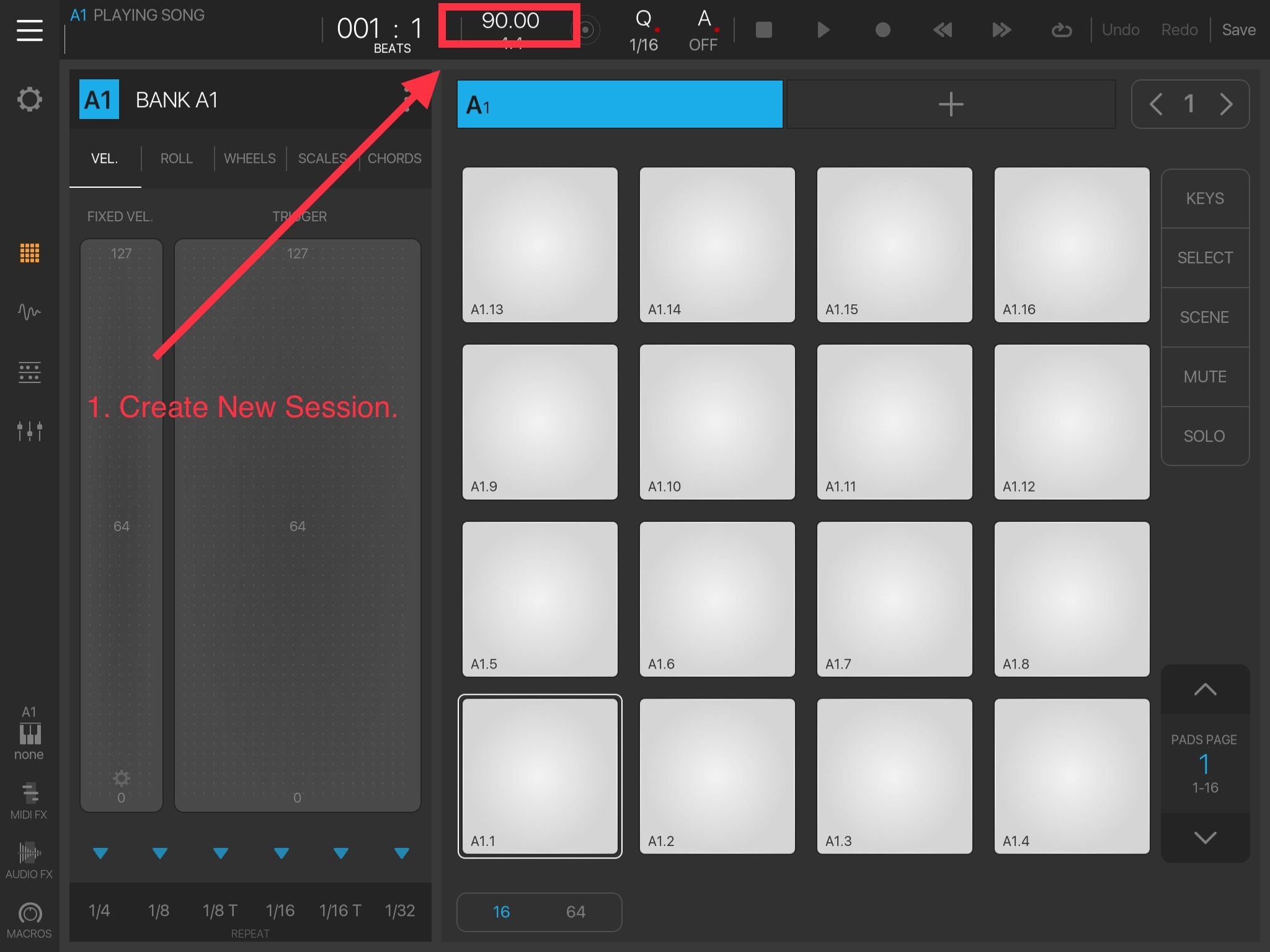Toggle the loop/overdub icon

pos(1061,30)
